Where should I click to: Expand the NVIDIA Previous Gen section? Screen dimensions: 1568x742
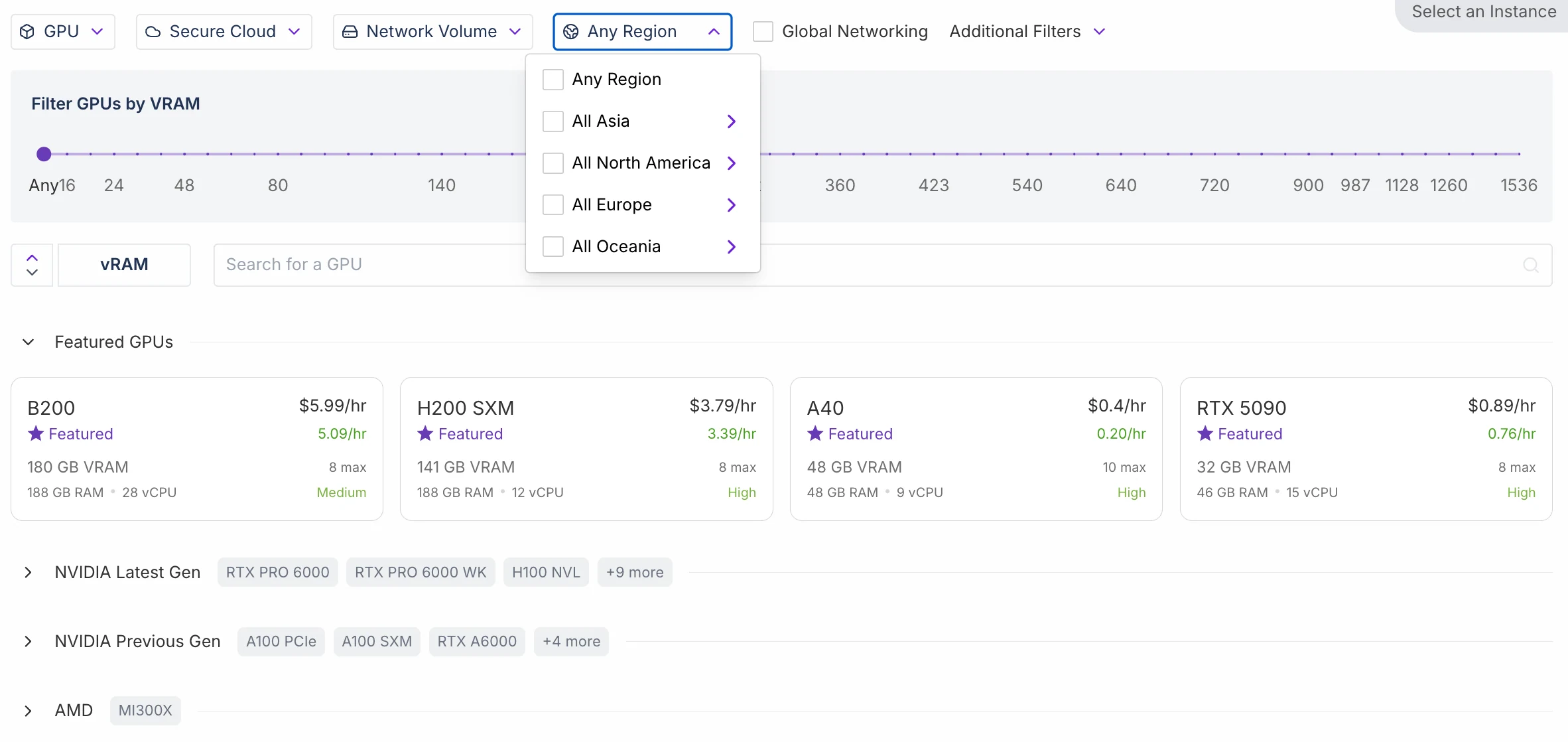pos(28,642)
